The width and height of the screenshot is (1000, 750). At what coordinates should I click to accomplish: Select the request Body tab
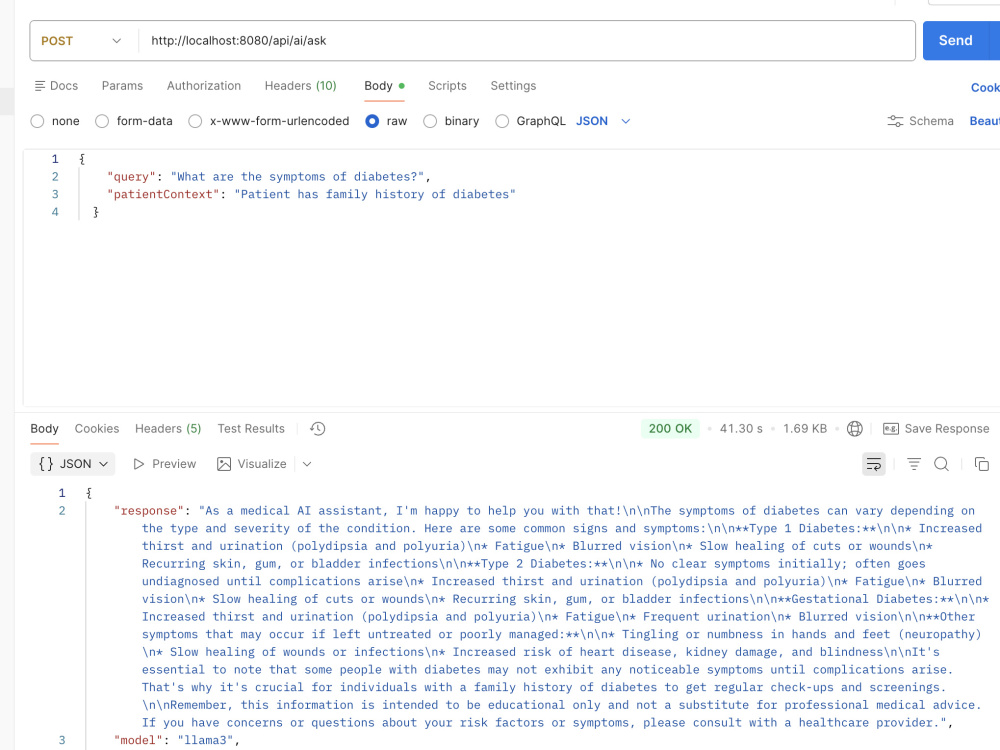click(x=384, y=85)
